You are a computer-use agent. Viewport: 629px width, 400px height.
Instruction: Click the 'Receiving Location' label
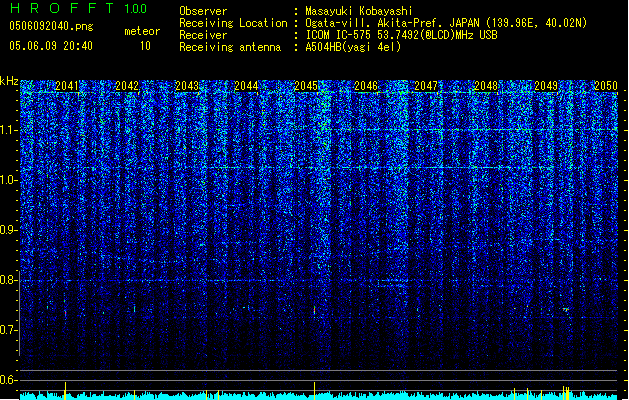(x=233, y=23)
